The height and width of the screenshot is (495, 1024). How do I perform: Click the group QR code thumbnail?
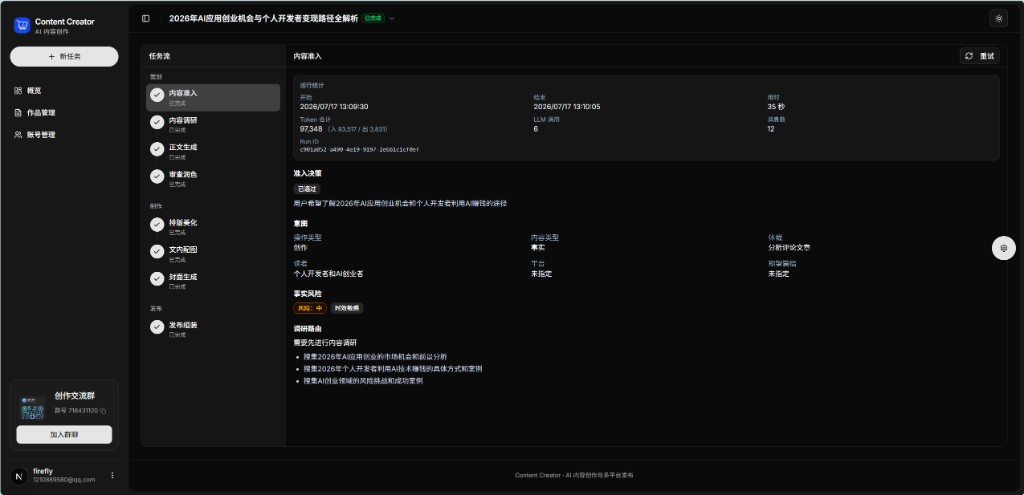tap(33, 408)
